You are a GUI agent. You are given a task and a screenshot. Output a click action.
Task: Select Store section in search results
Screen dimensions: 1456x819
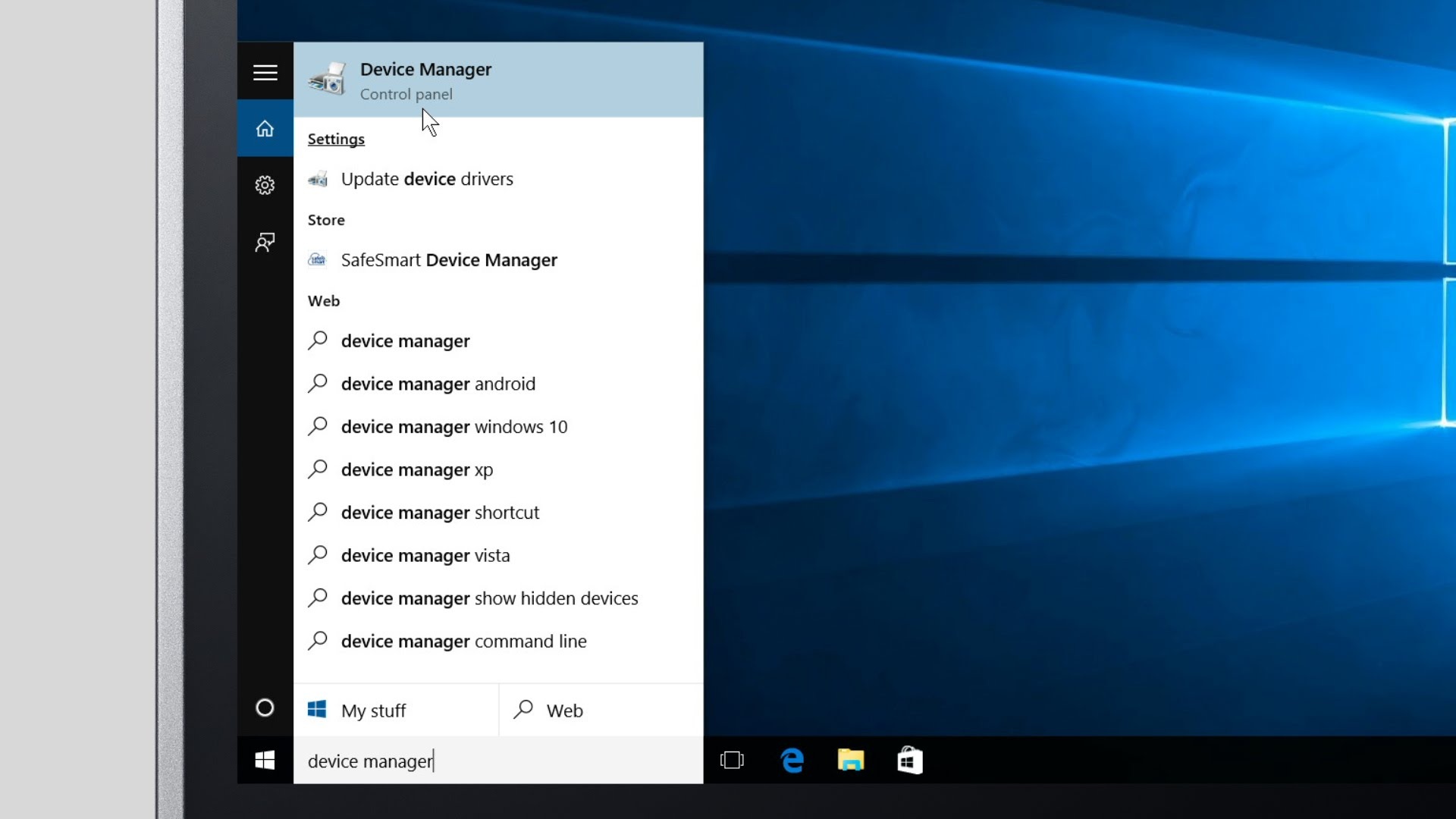pos(327,219)
